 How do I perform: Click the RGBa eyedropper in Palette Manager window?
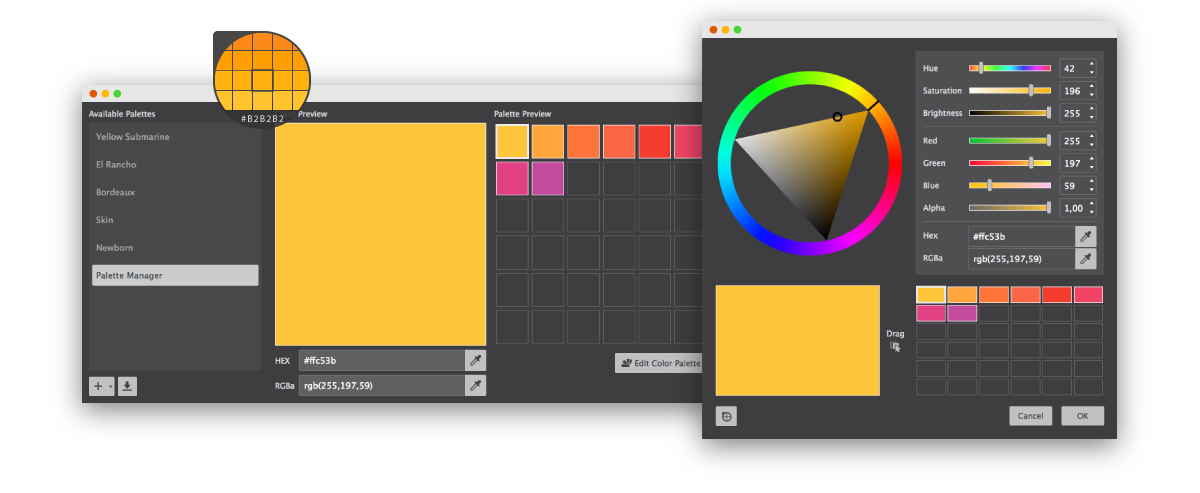(x=476, y=385)
